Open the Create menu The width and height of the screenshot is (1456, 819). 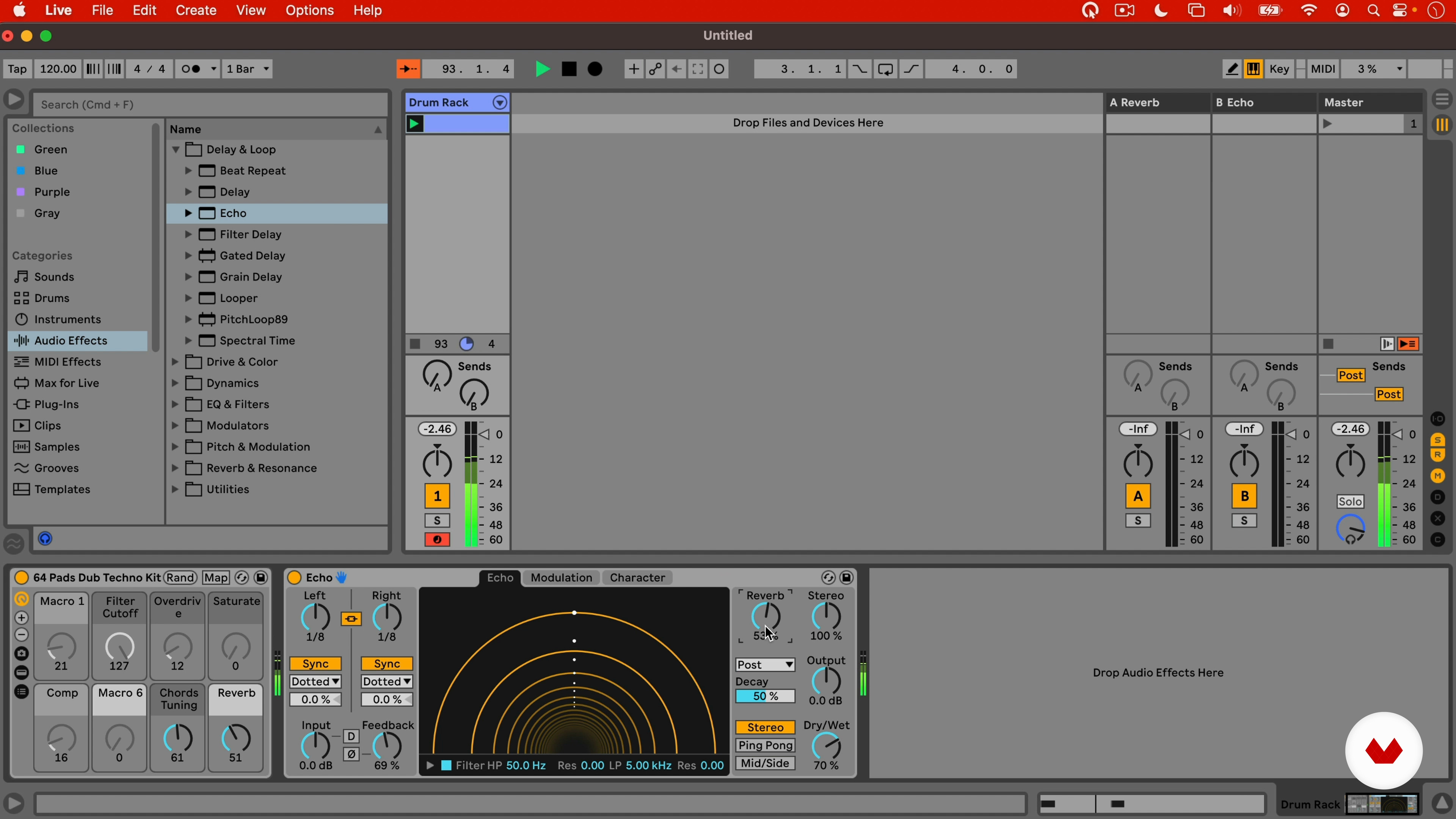[x=196, y=10]
